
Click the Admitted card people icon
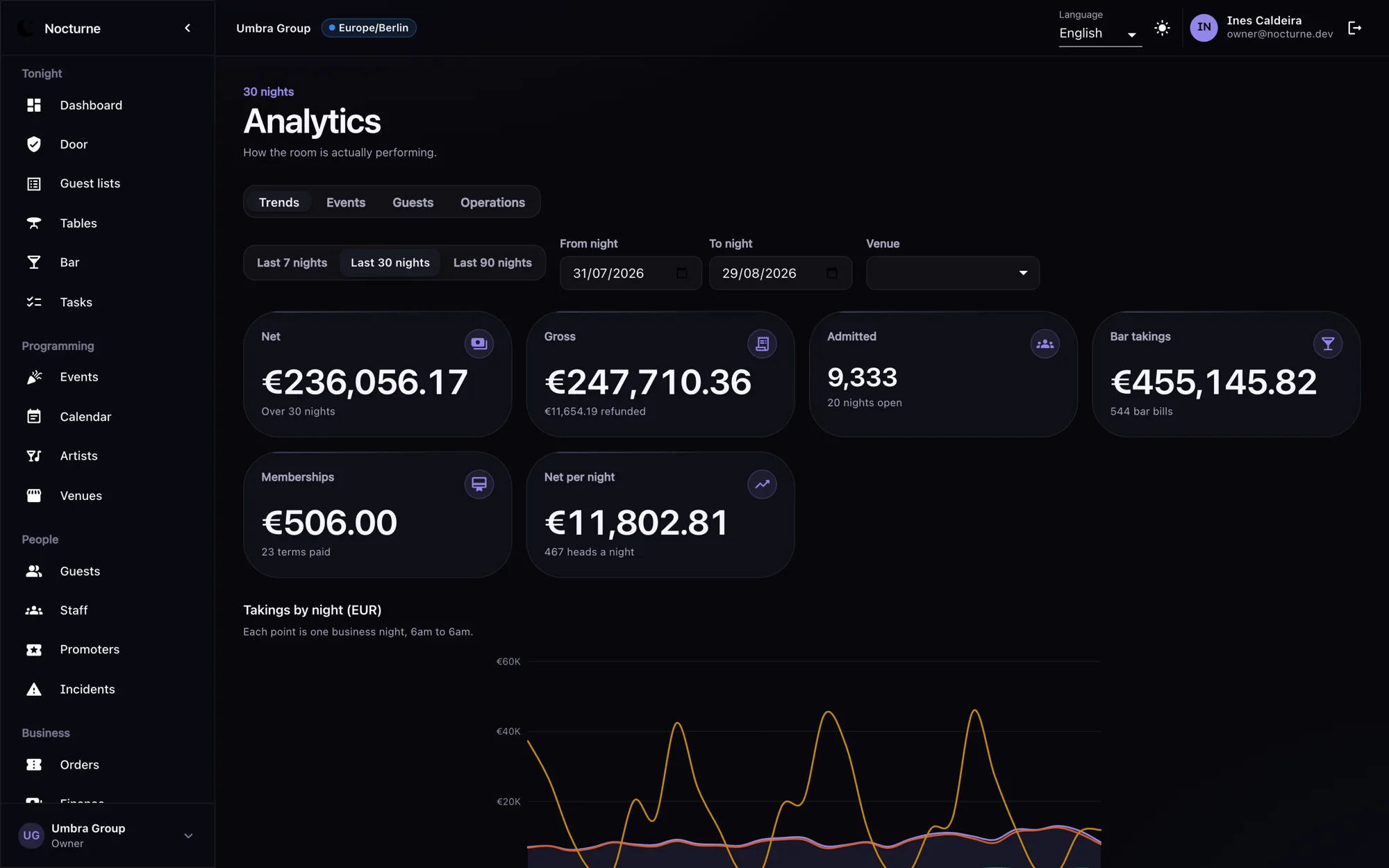(x=1045, y=344)
